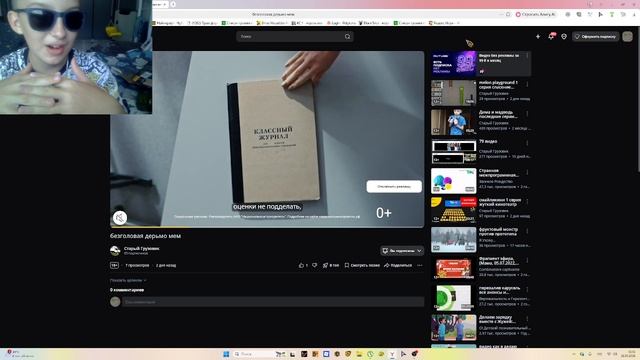Dislike the video with thumbs-down icon
The width and height of the screenshot is (640, 360).
(315, 265)
